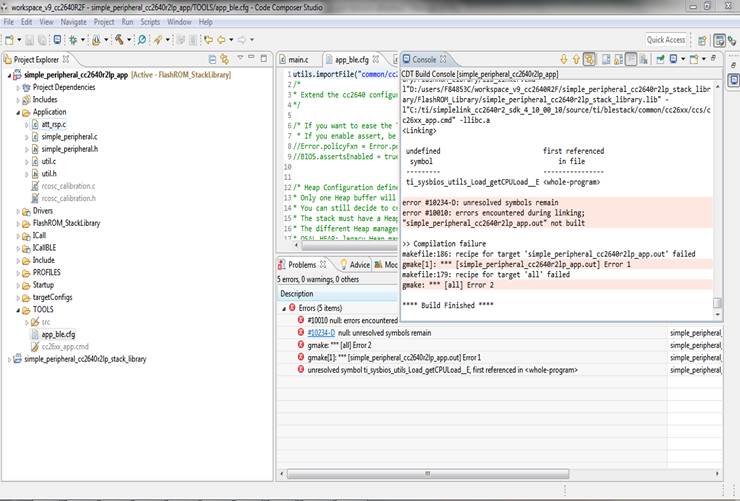Screen dimensions: 740x501
Task: Click the Open Perspective icon
Action: click(702, 41)
